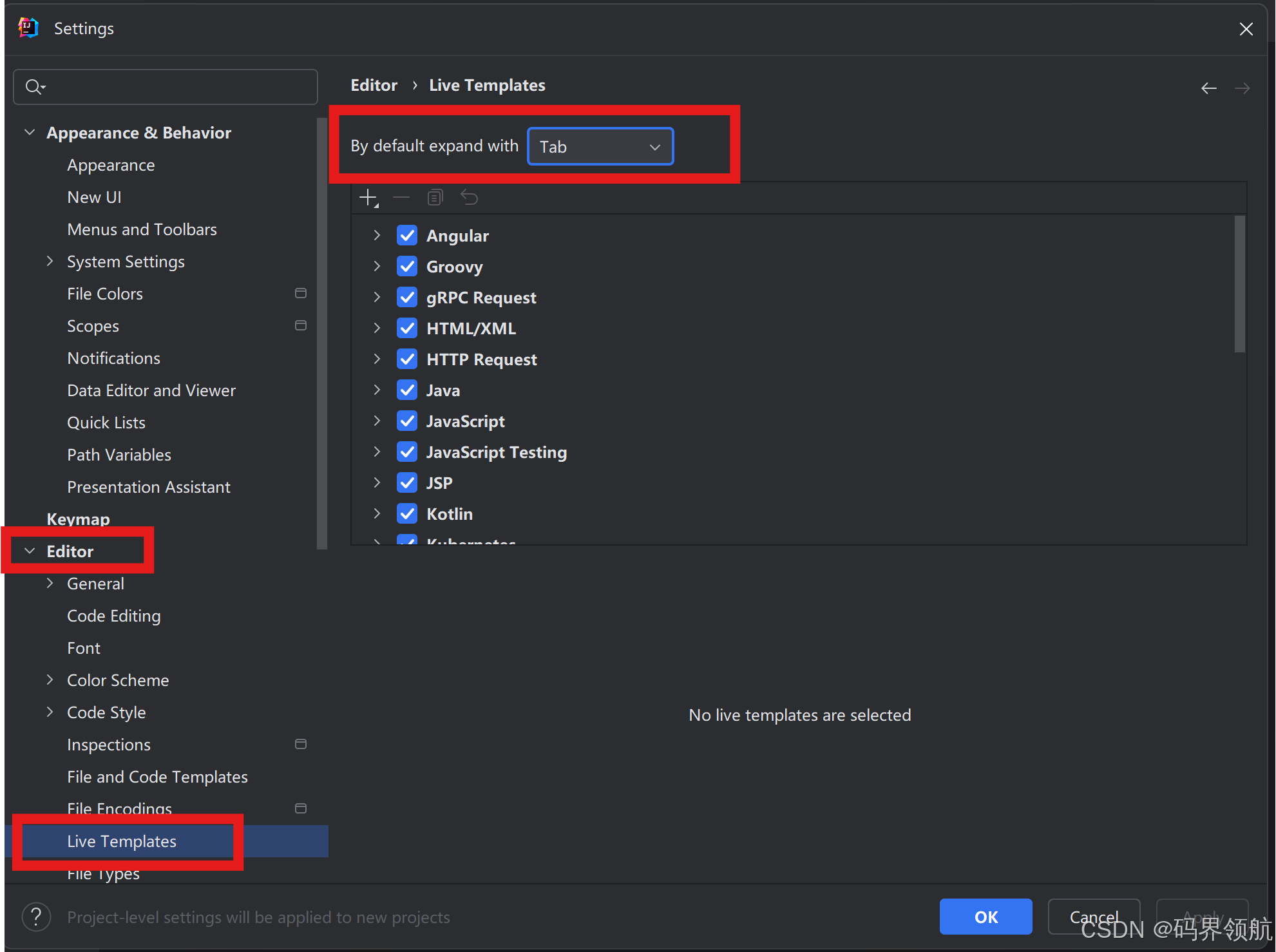The image size is (1276, 952).
Task: Select Presentation Assistant
Action: tap(149, 488)
